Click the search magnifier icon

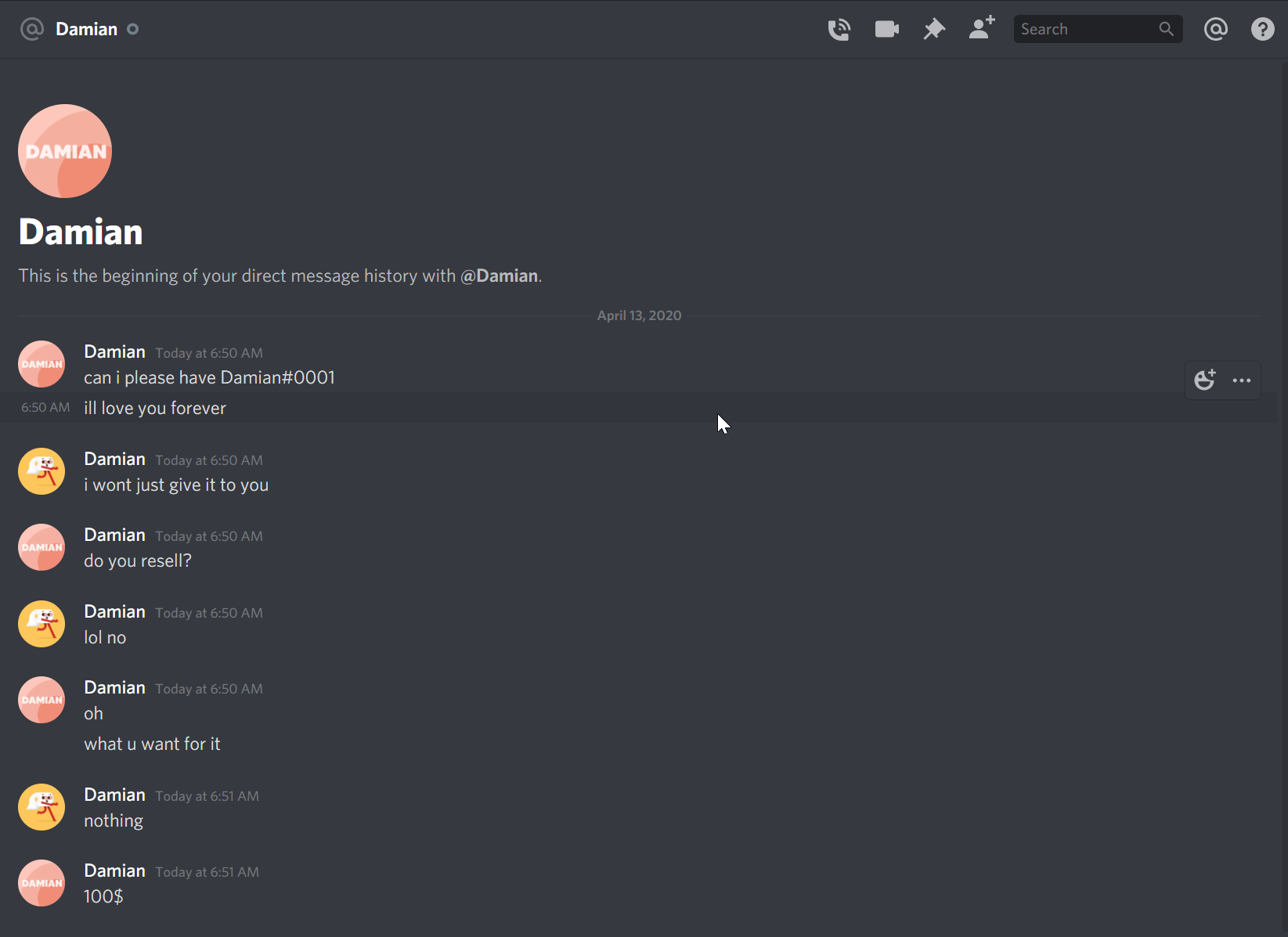(x=1166, y=29)
